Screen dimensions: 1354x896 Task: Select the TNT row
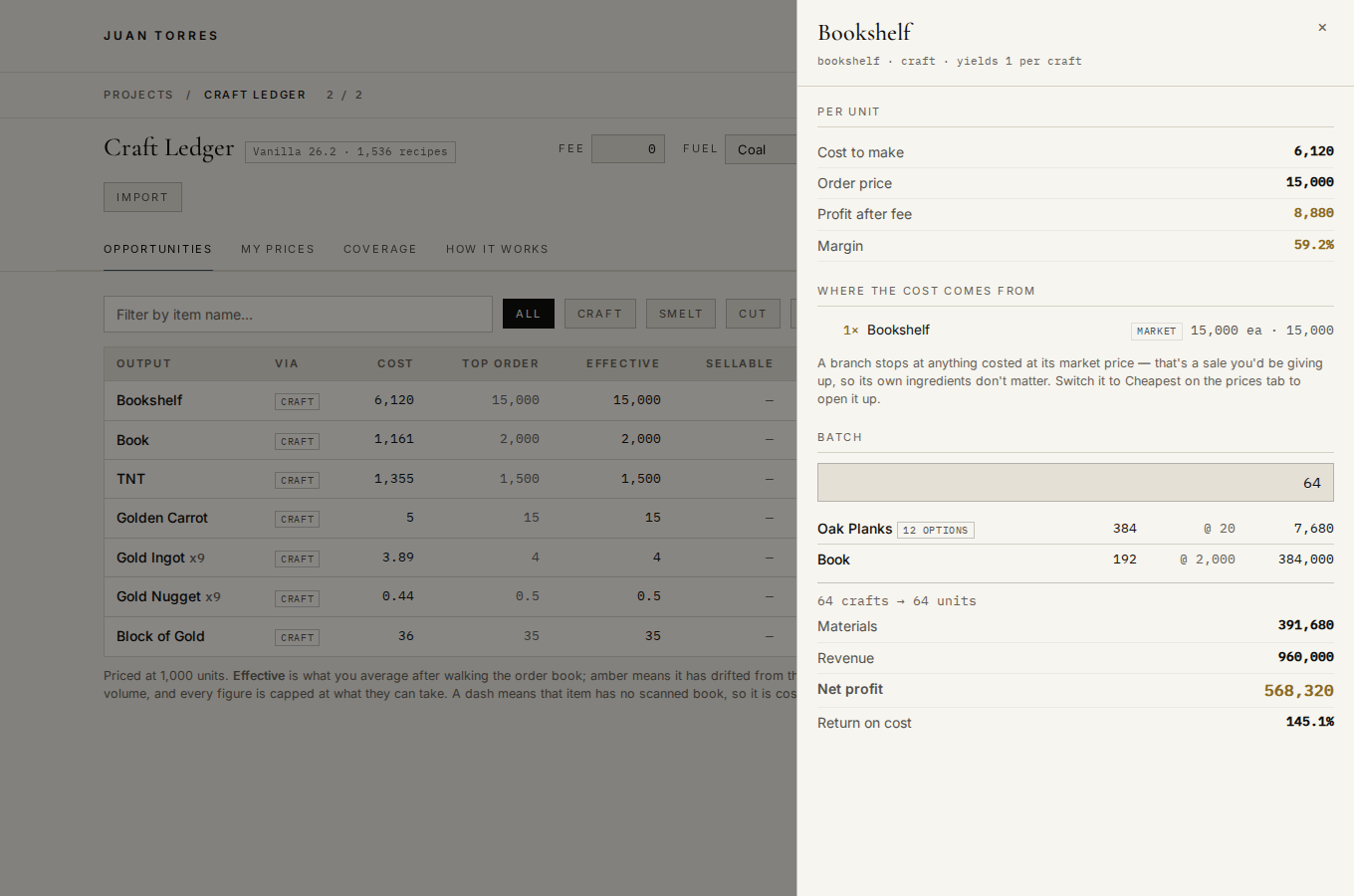450,479
